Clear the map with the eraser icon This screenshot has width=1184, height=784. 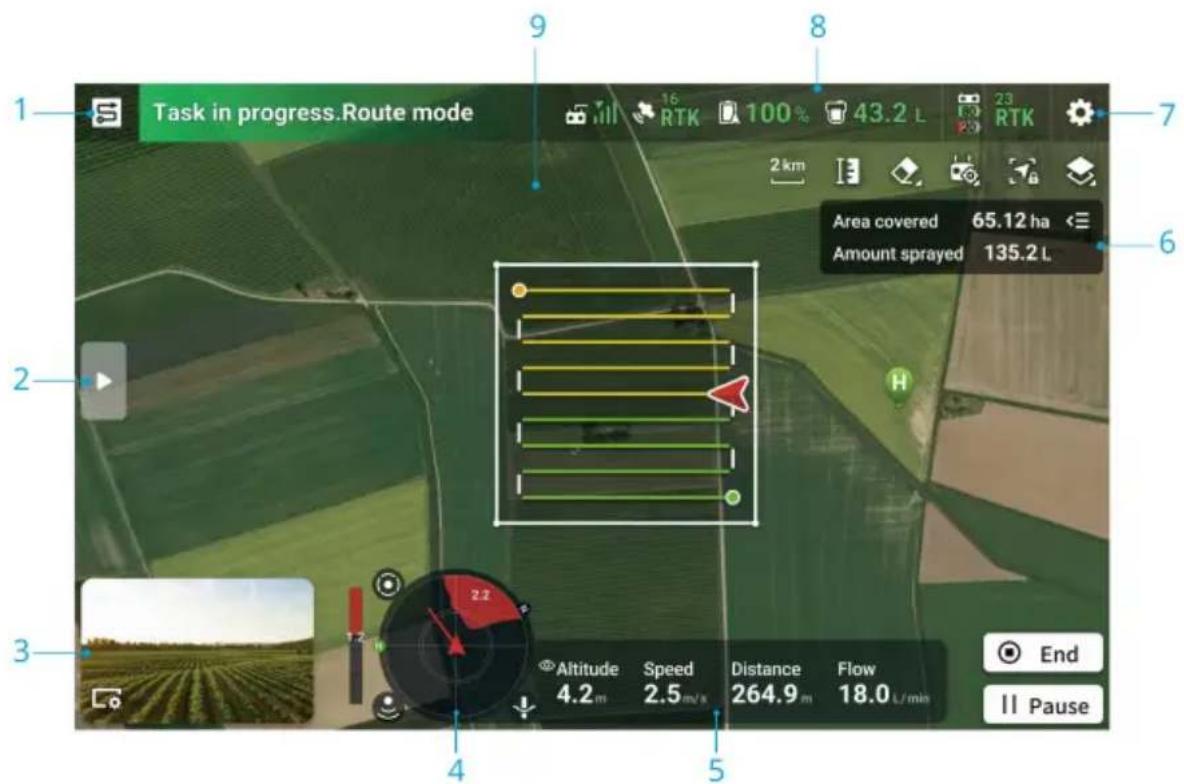905,171
